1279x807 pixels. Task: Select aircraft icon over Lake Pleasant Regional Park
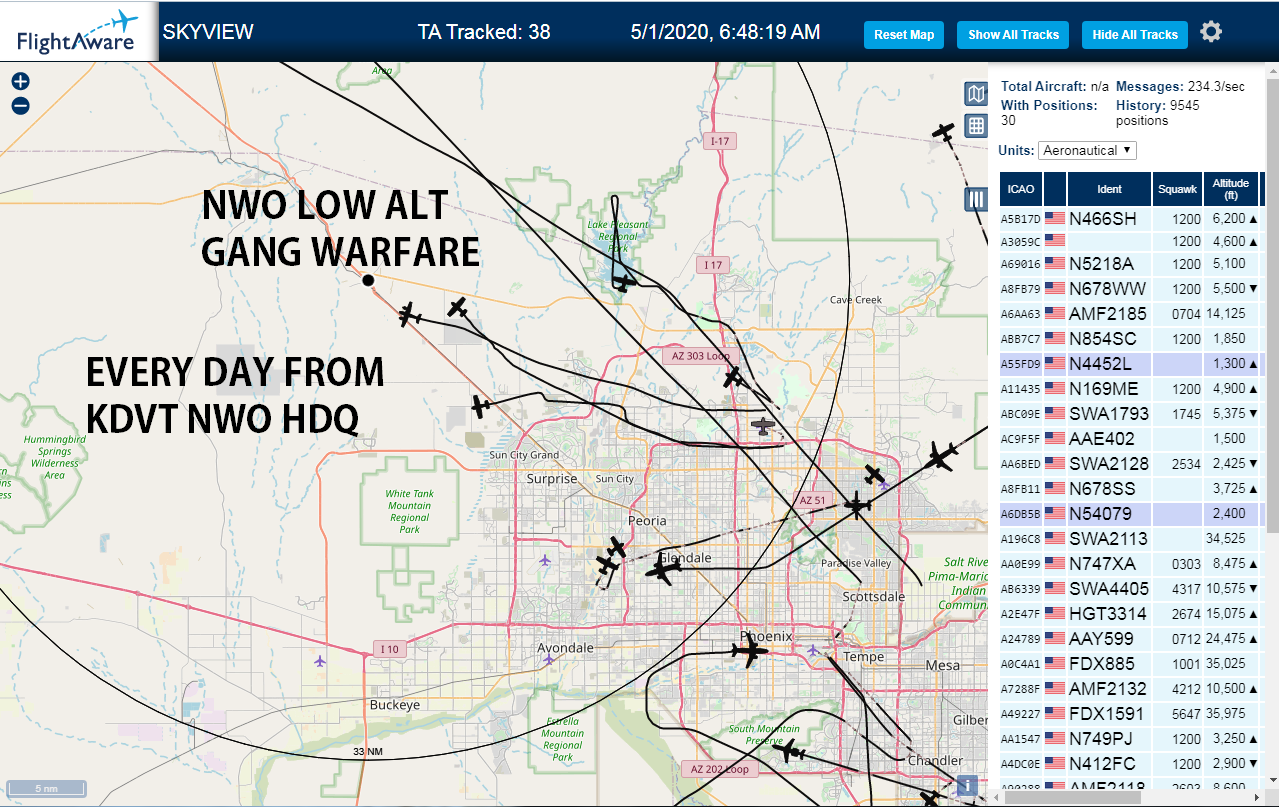point(623,283)
